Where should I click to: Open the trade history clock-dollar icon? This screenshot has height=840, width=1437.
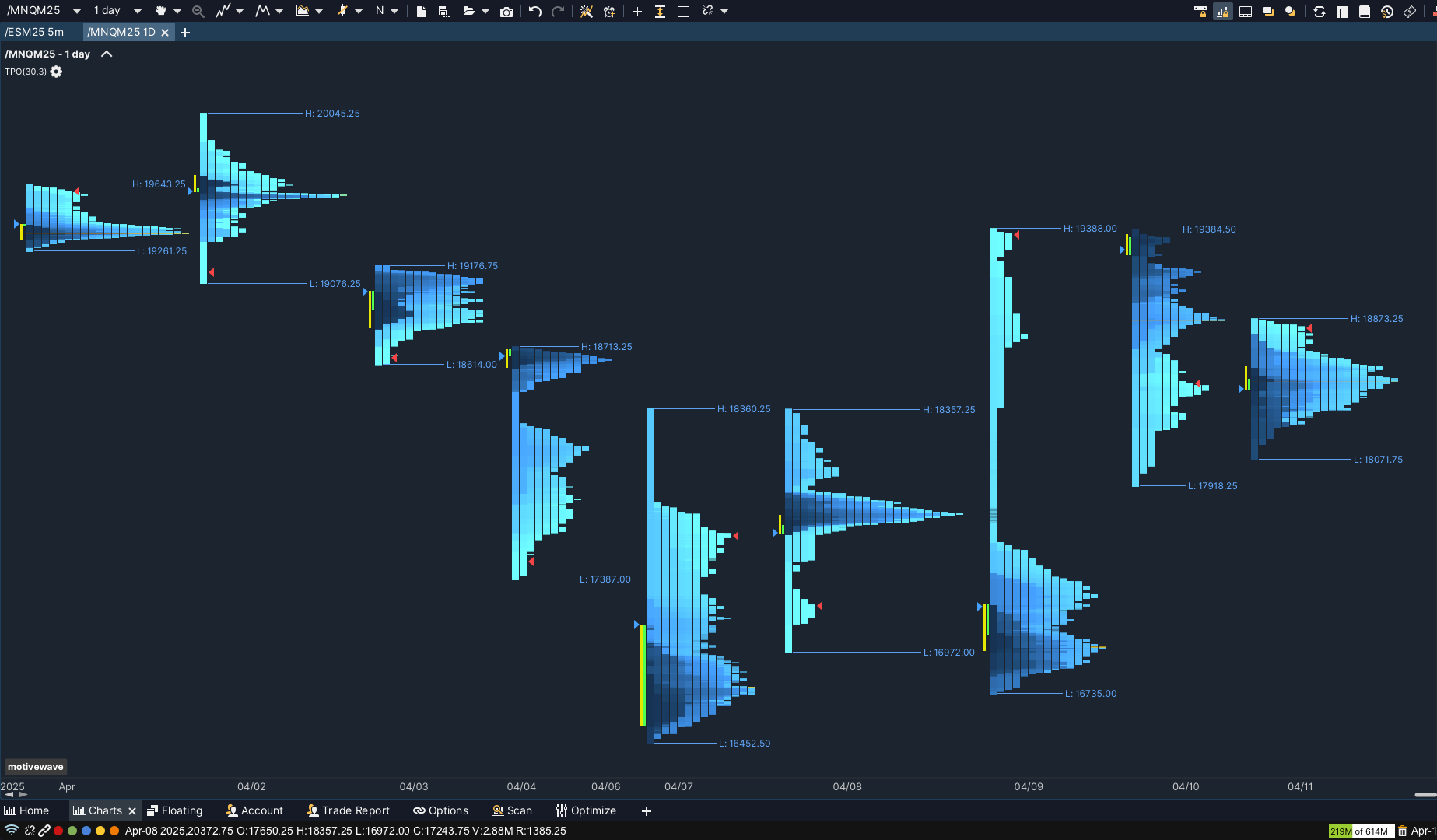(1387, 12)
